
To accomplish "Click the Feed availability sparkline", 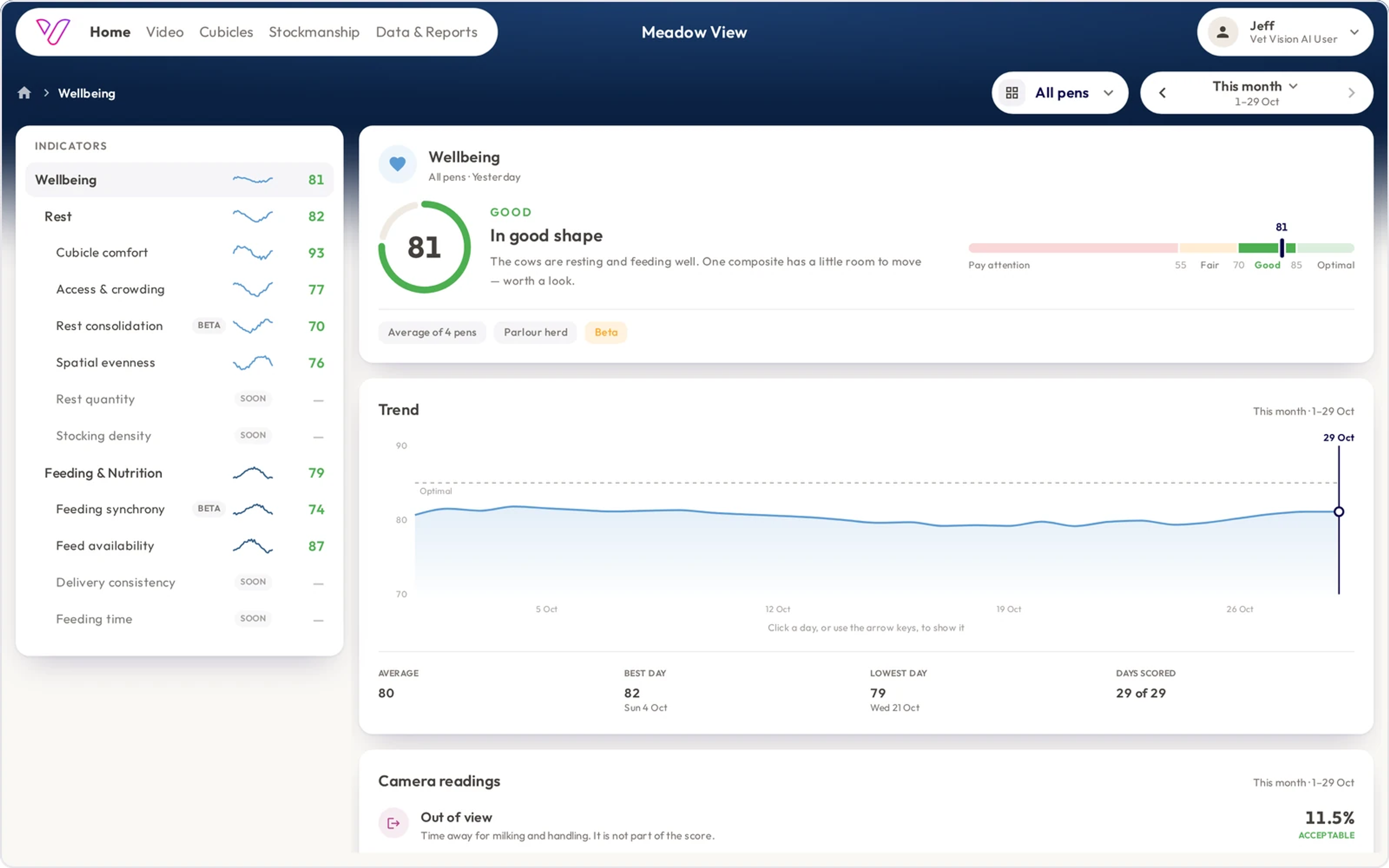I will pos(252,546).
